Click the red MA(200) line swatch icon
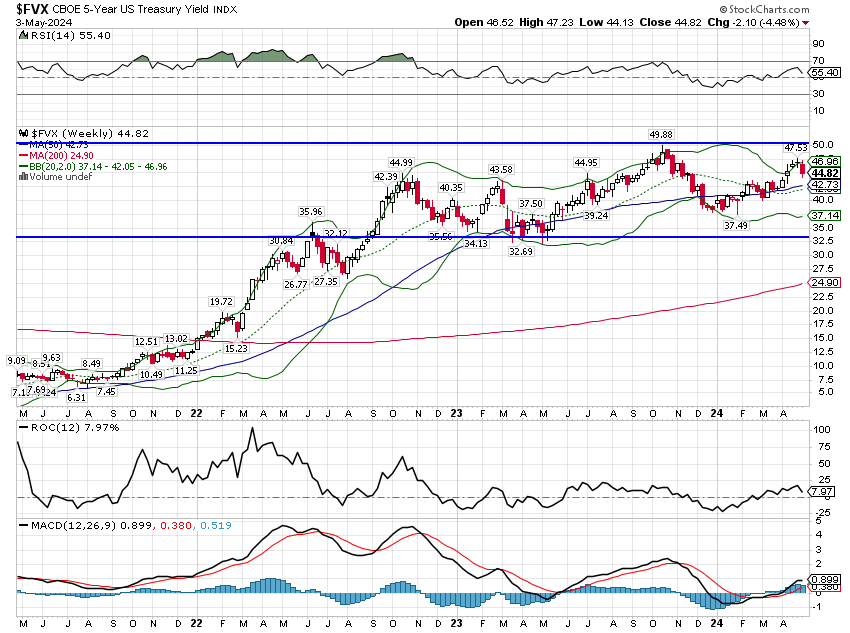The width and height of the screenshot is (850, 633). coord(23,155)
